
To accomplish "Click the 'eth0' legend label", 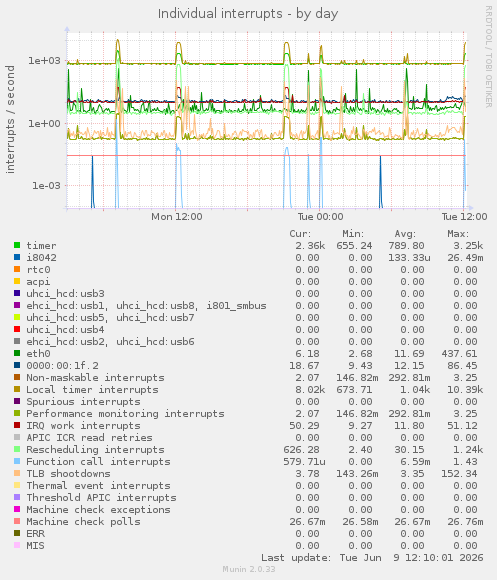I will coord(38,354).
